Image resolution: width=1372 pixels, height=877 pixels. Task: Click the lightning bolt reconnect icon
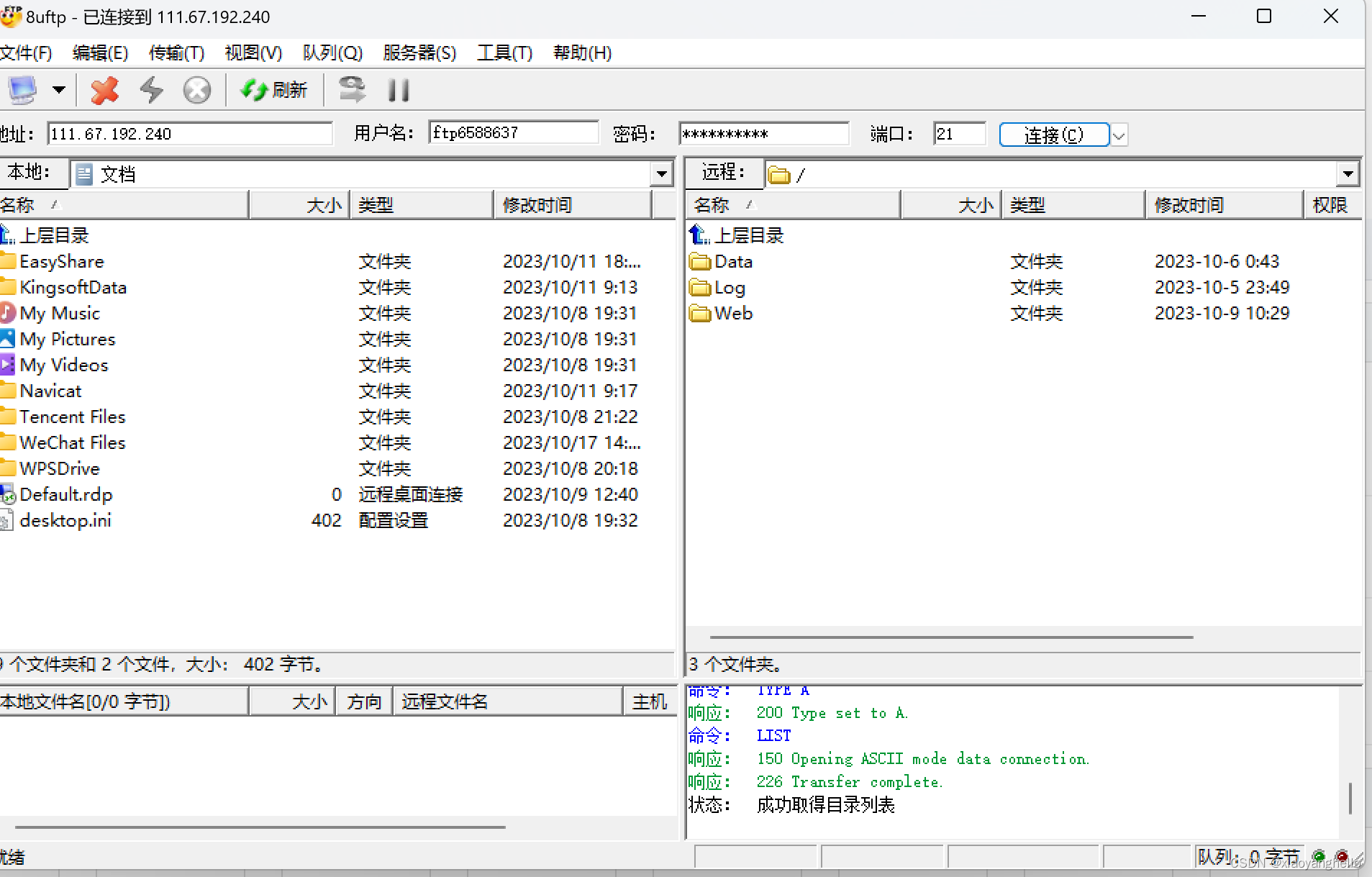(x=151, y=91)
